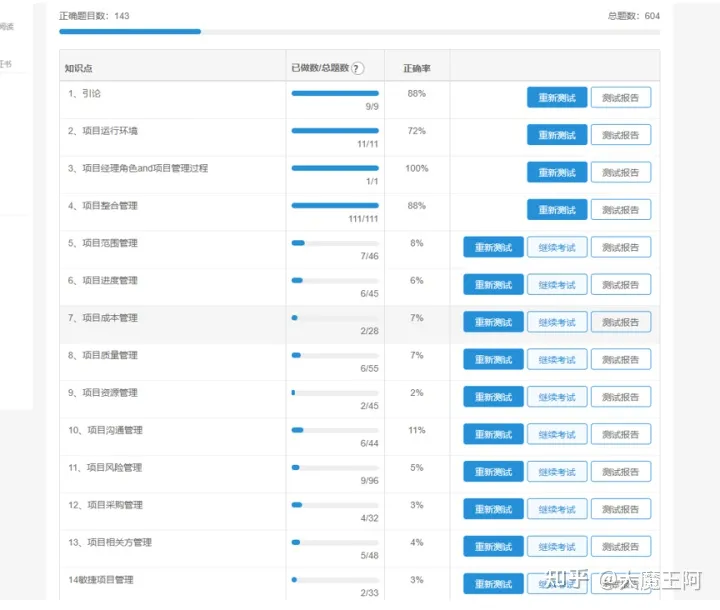Click the 11% accuracy value
The width and height of the screenshot is (720, 610).
pyautogui.click(x=416, y=430)
